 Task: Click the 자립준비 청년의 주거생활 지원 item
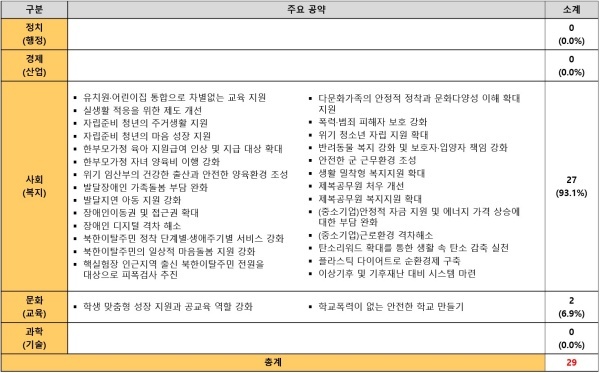(x=145, y=123)
